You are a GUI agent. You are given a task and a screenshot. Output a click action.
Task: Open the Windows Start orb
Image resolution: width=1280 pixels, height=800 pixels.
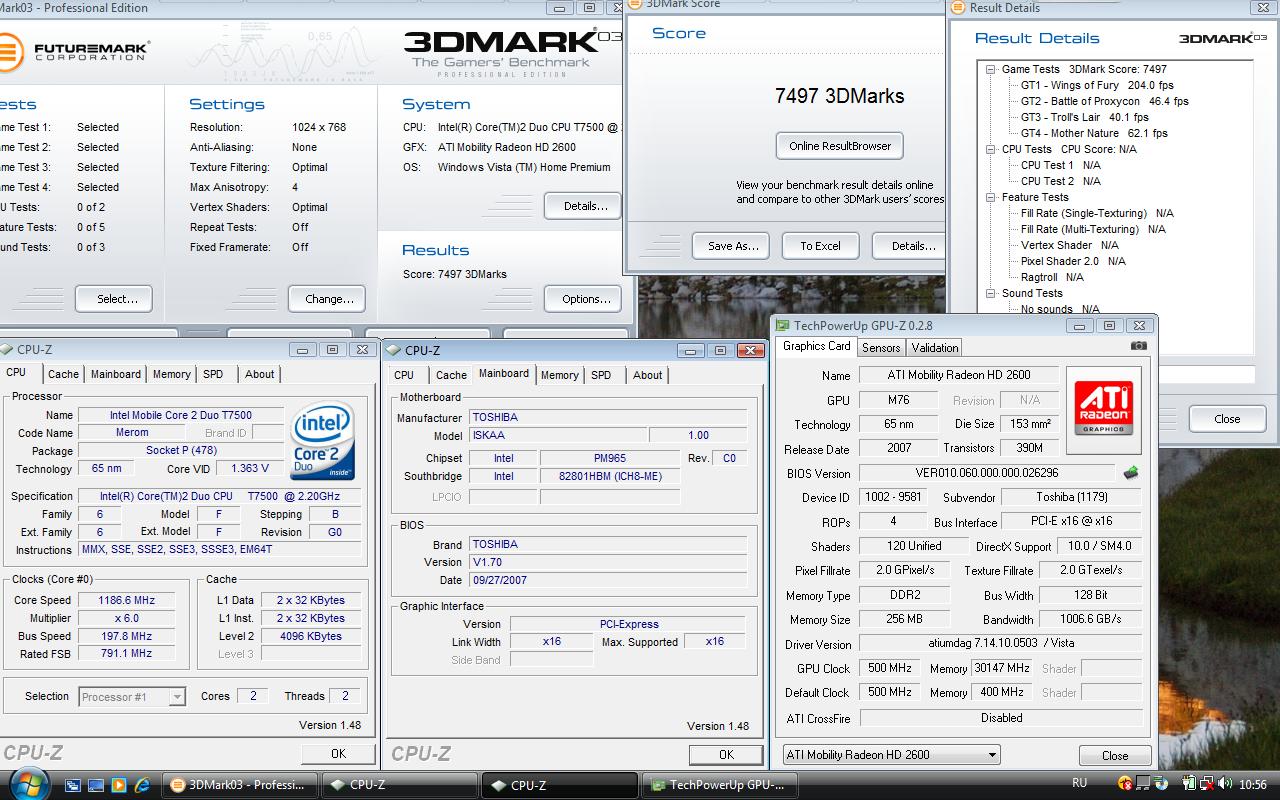pos(29,783)
